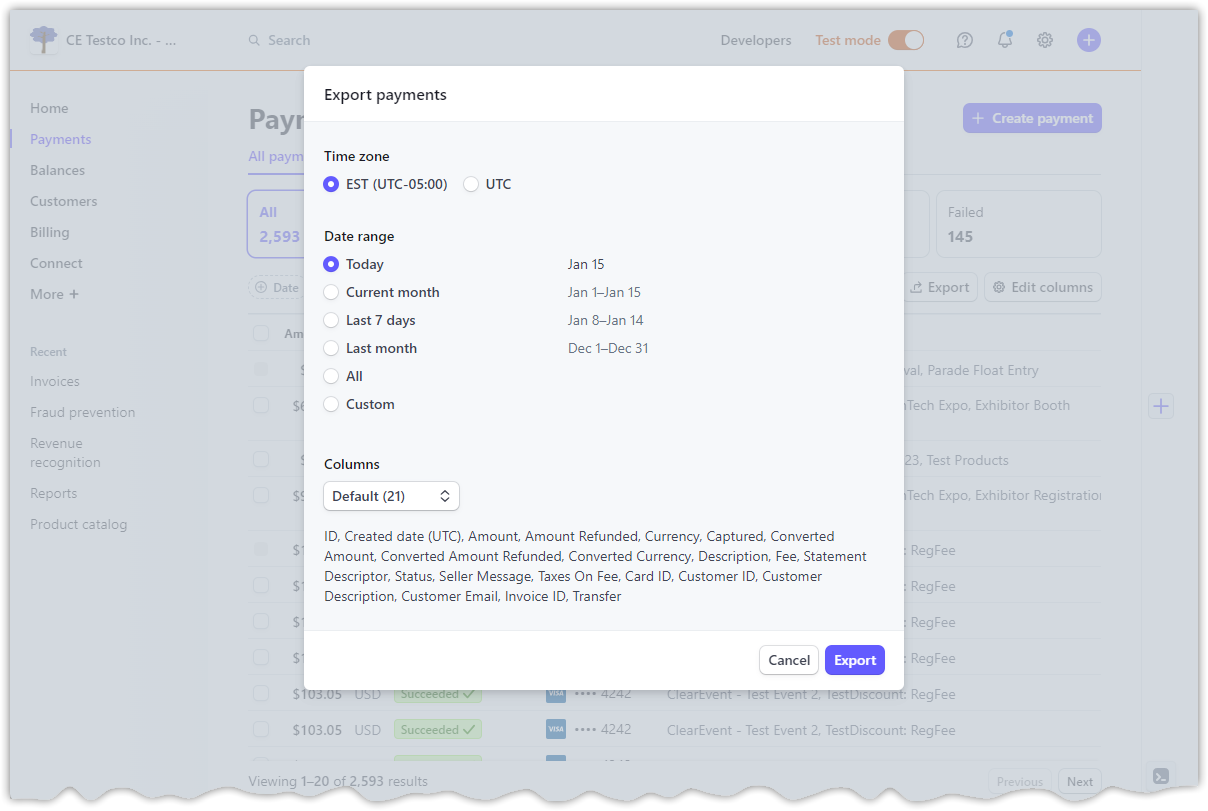Click the Edit columns gear button
Viewport: 1208px width, 811px height.
point(1042,287)
